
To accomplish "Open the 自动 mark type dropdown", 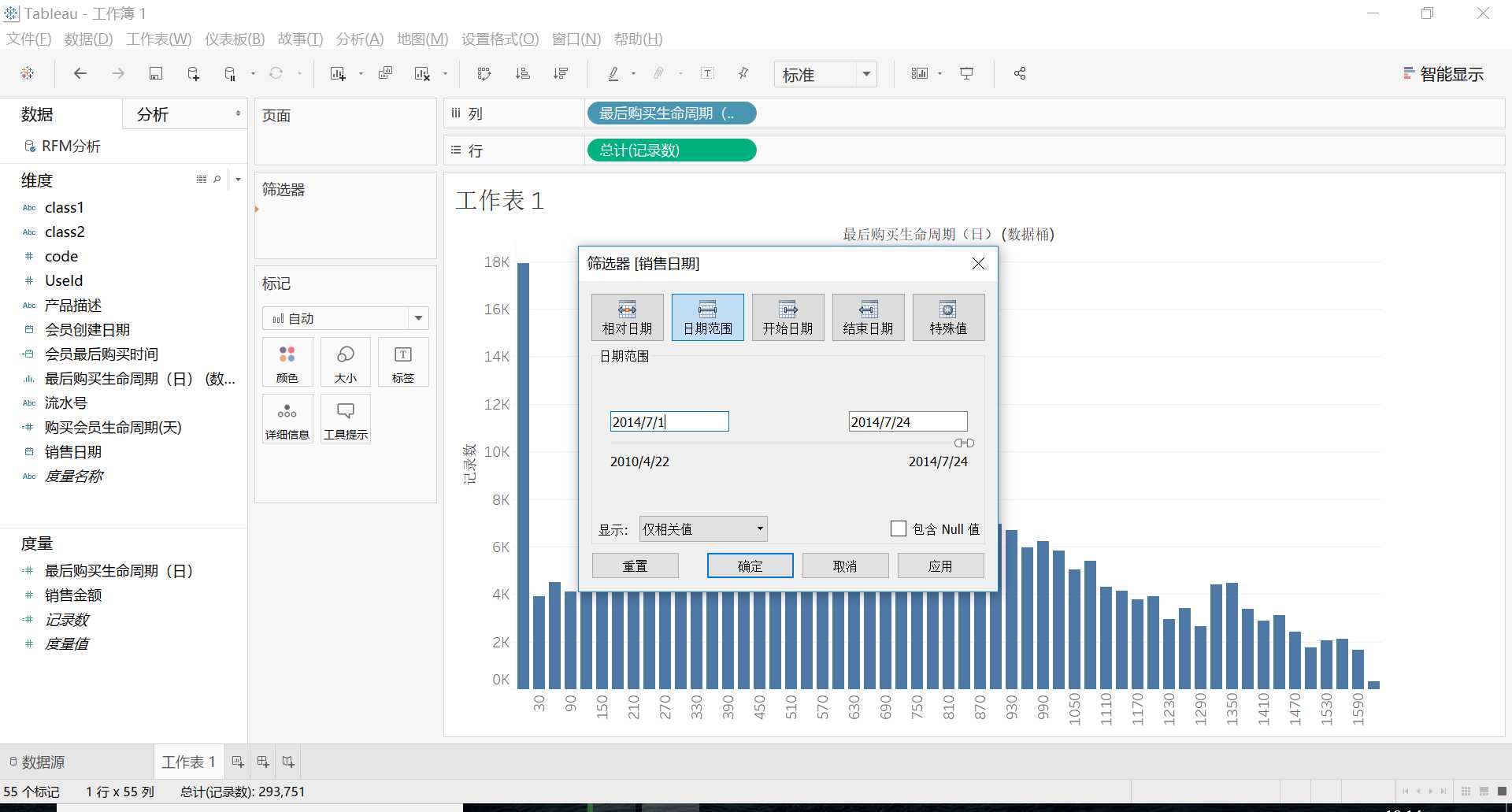I will click(346, 318).
